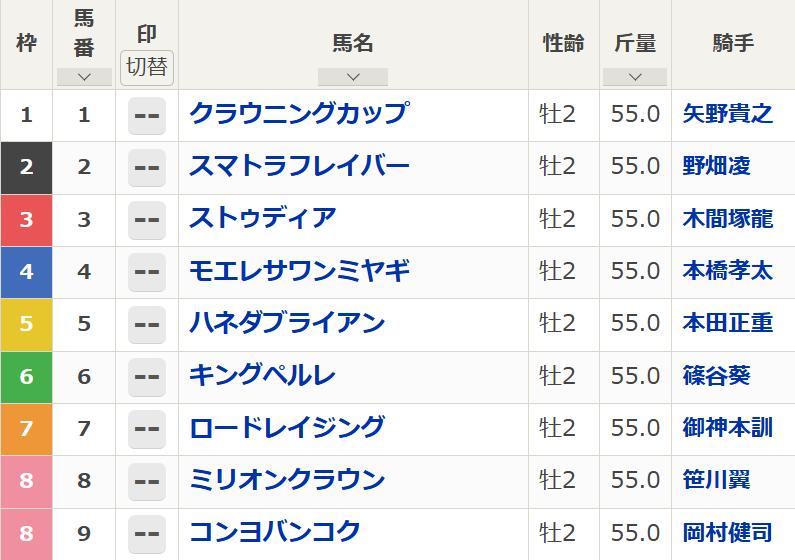Image resolution: width=795 pixels, height=560 pixels.
Task: Click the 騎手 column header
Action: [x=733, y=44]
